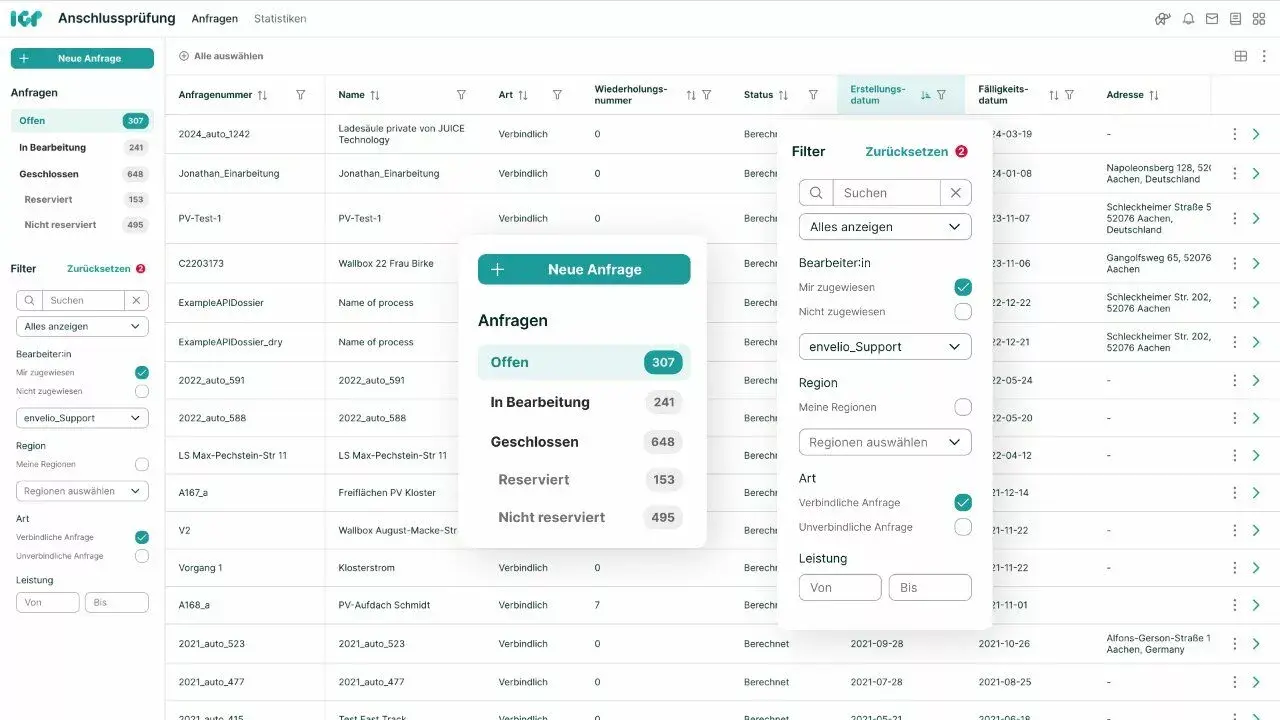Check Unverbindliche Anfrage in the left sidebar

[x=142, y=556]
